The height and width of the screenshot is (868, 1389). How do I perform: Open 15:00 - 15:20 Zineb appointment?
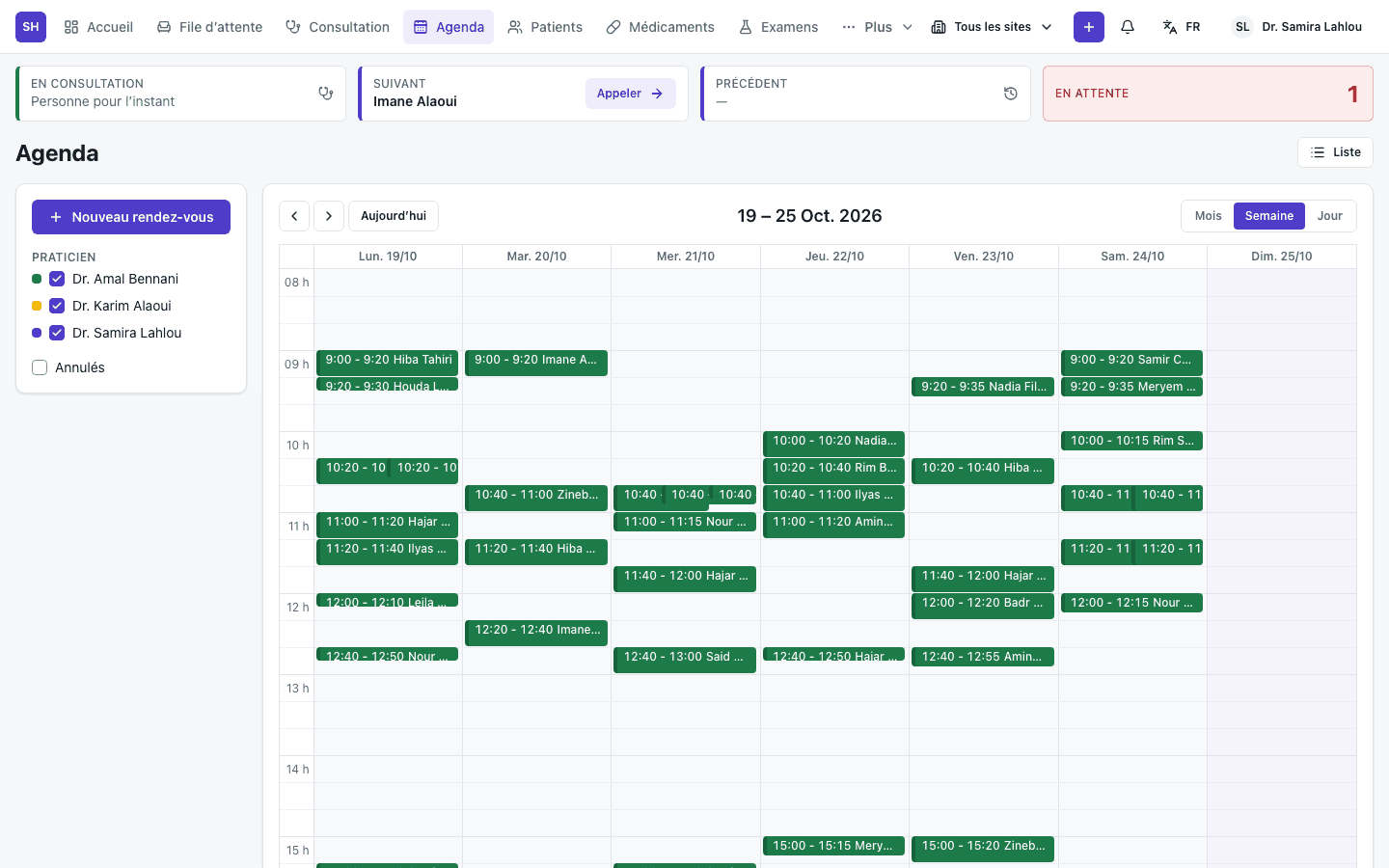983,849
